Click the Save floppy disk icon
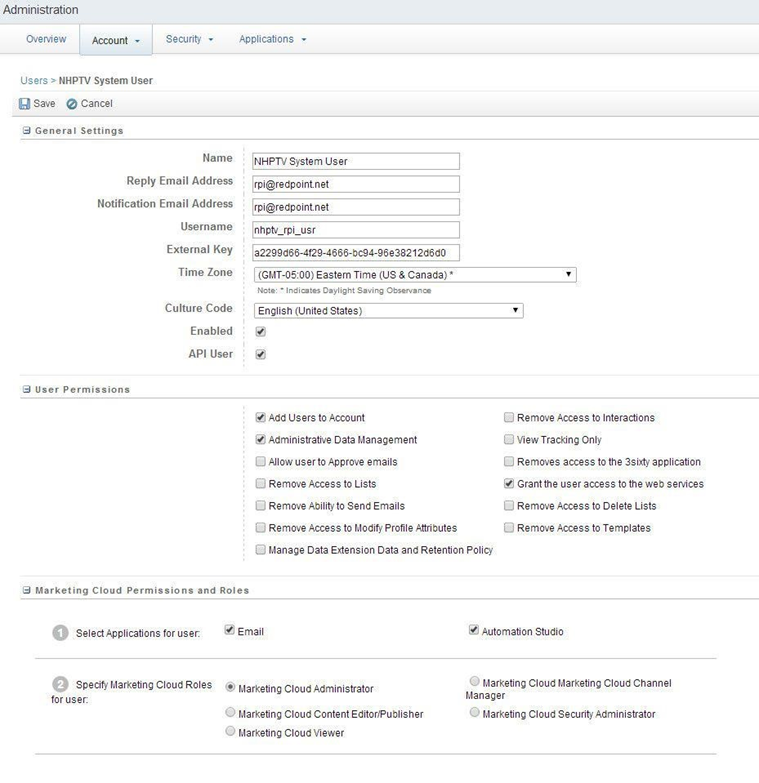 click(x=25, y=104)
